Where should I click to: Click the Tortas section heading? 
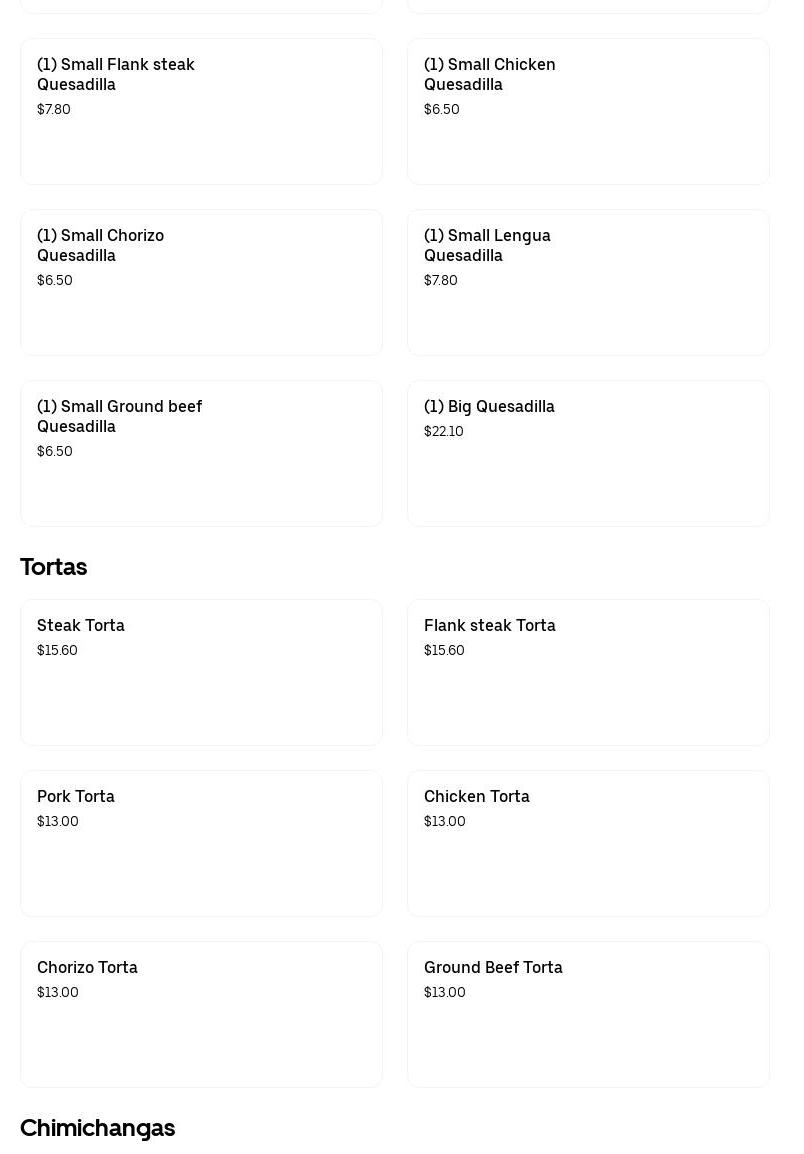(x=54, y=567)
